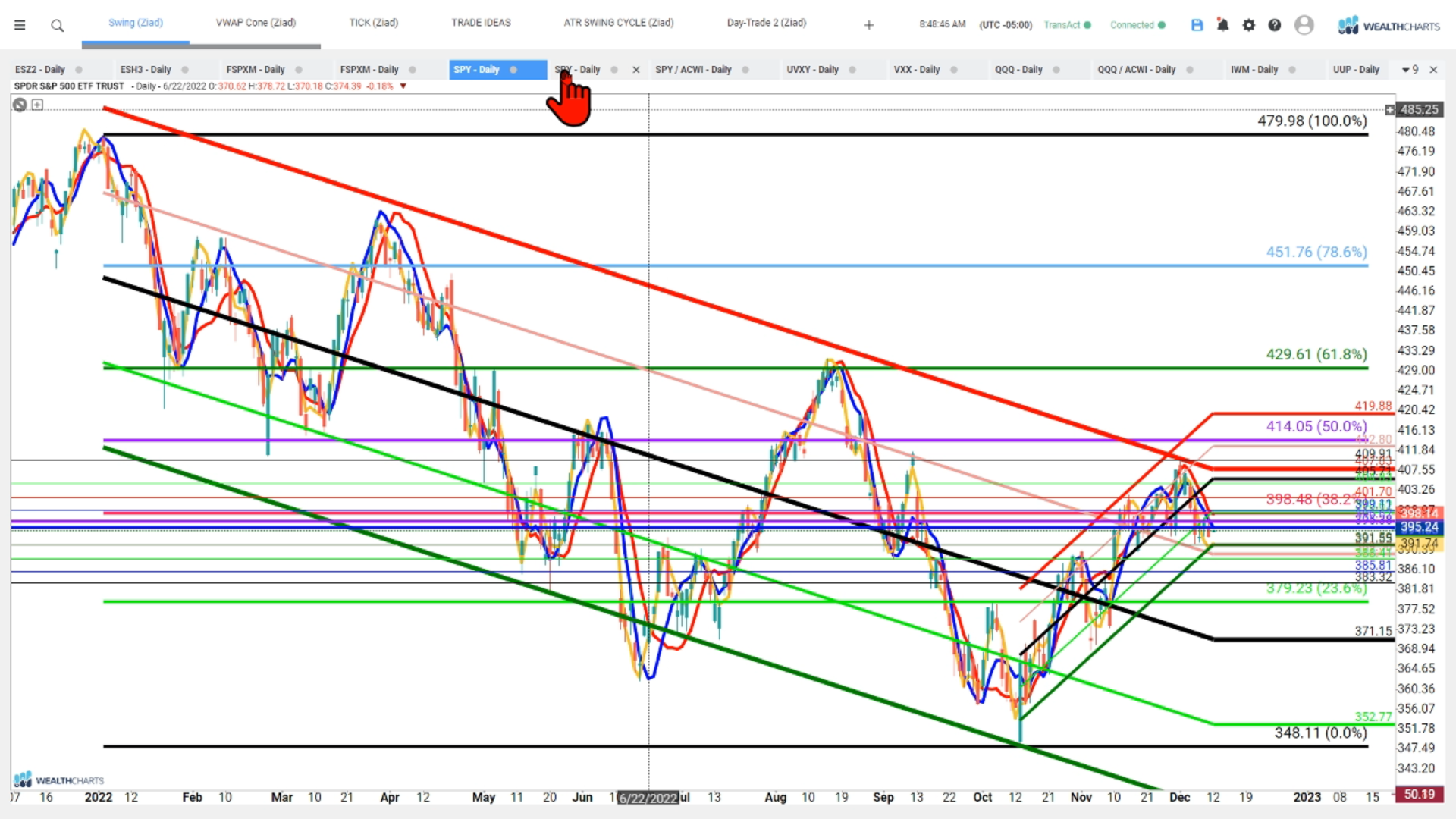Click 451.76 (78.6%) Fibonacci label

point(1316,252)
